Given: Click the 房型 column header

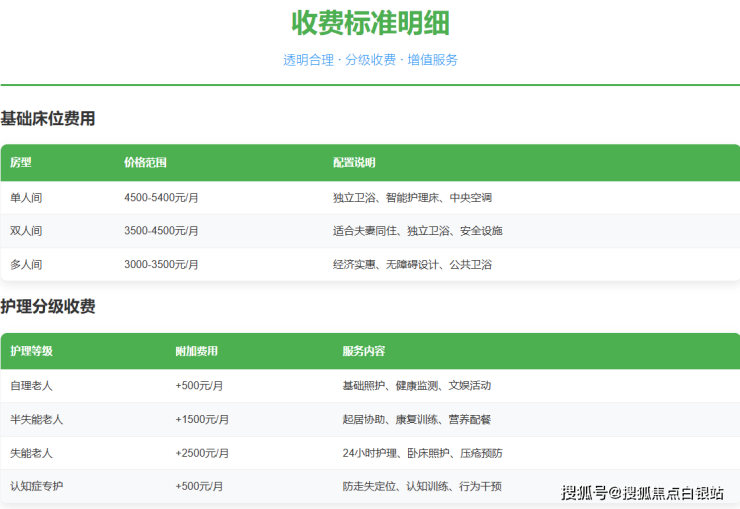Looking at the screenshot, I should pos(21,163).
